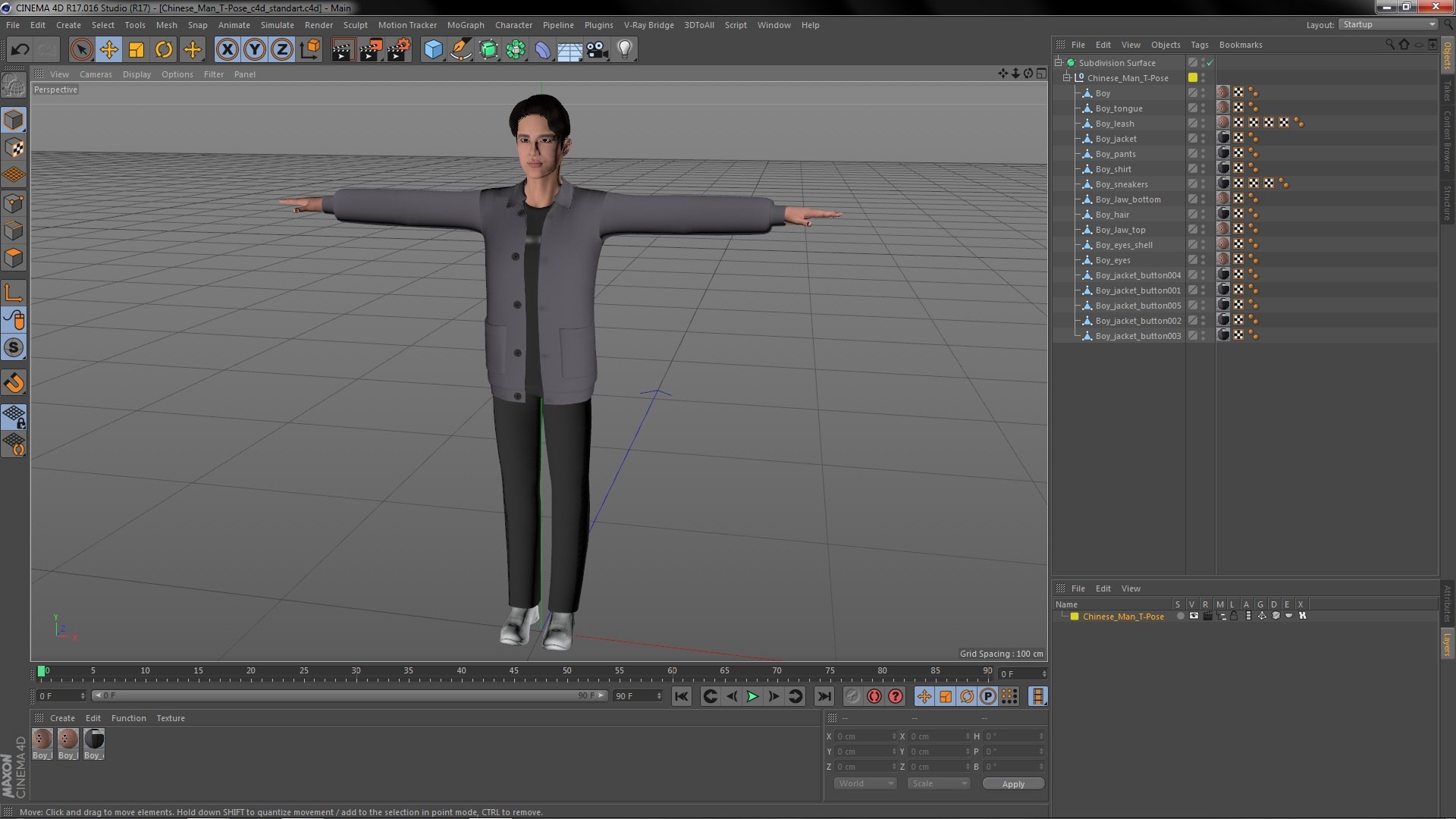Screen dimensions: 1456x819
Task: Open the World coordinate dropdown
Action: [x=865, y=783]
